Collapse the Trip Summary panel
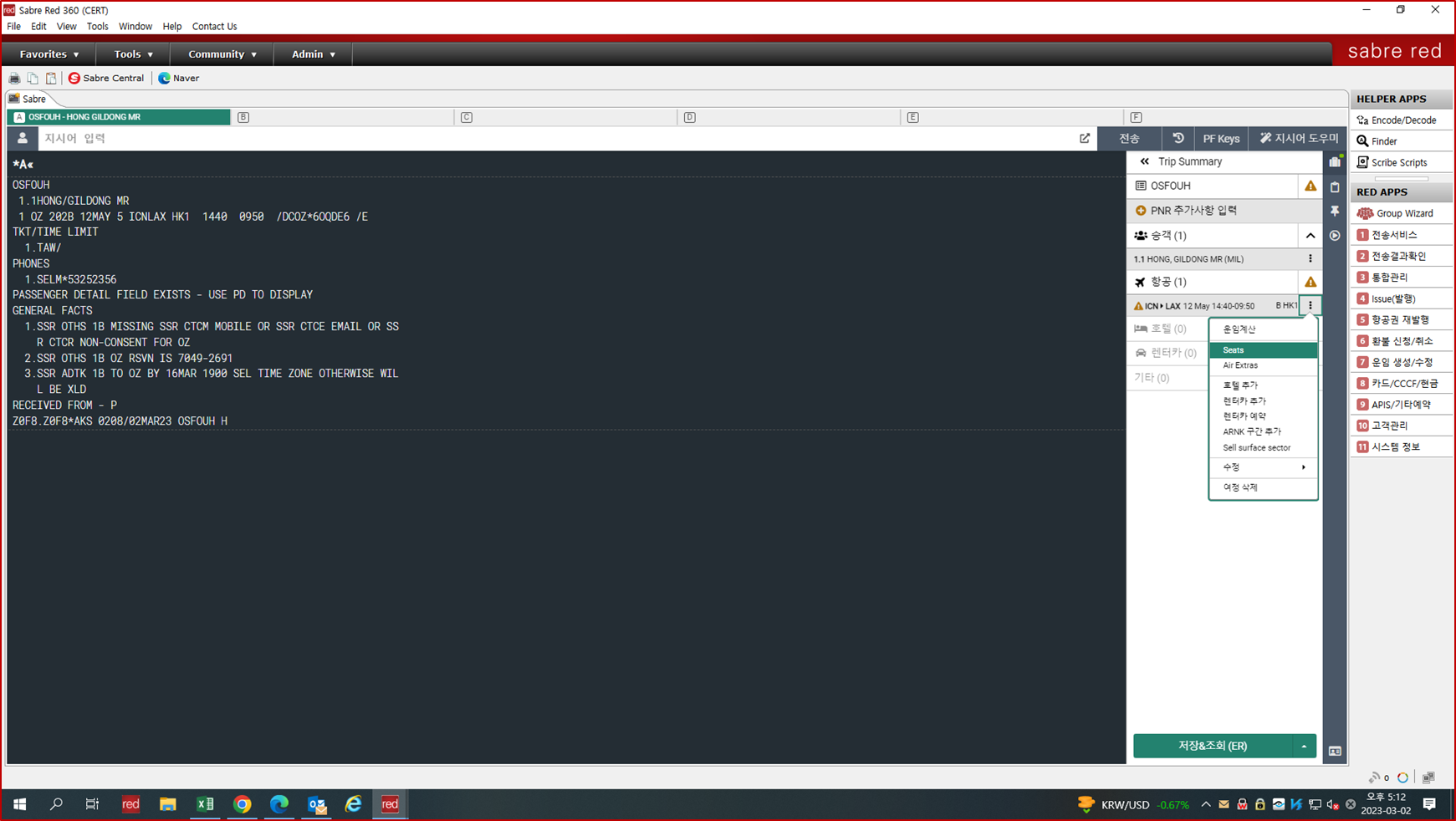 coord(1145,161)
